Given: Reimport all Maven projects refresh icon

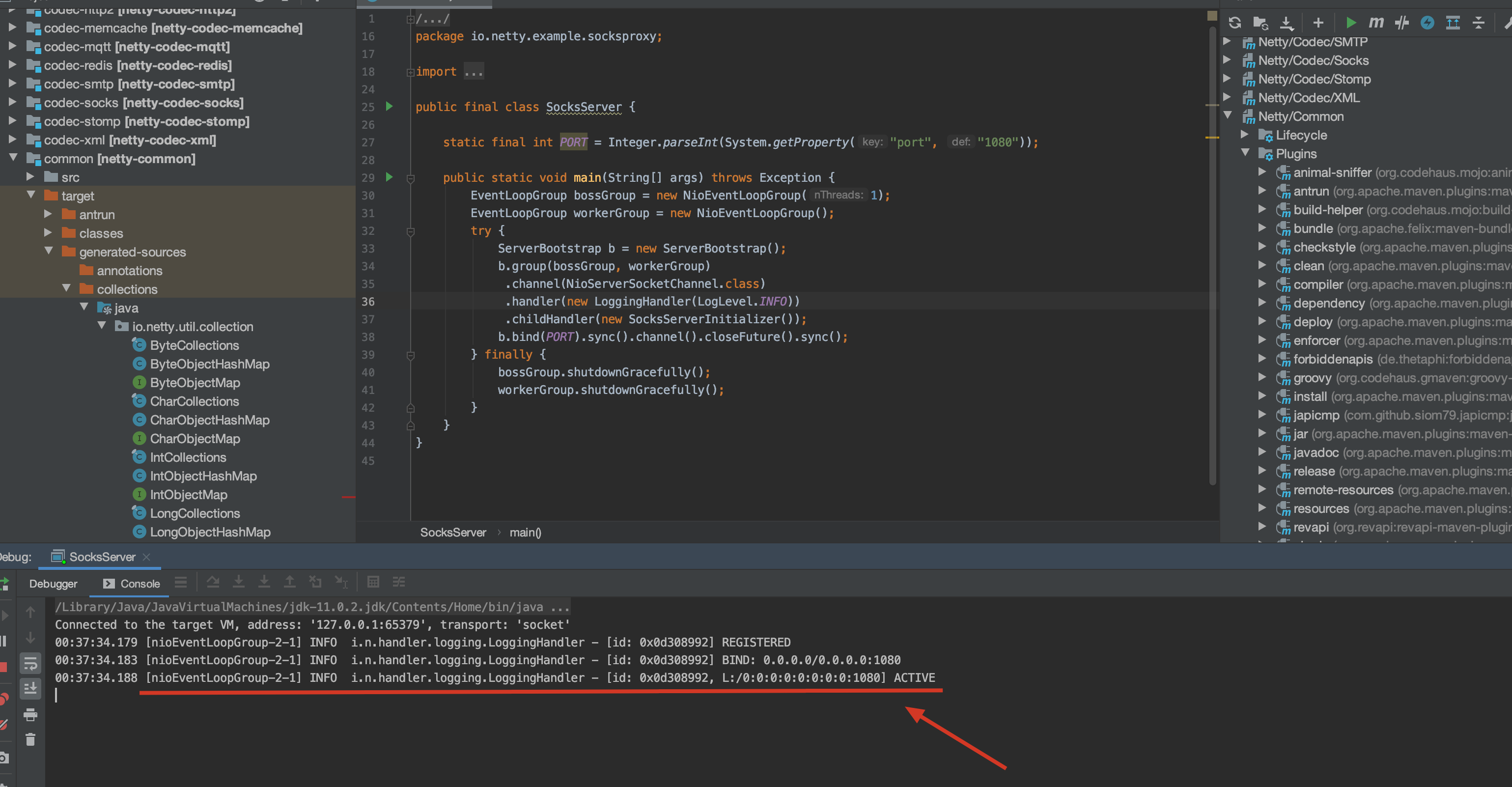Looking at the screenshot, I should tap(1234, 23).
